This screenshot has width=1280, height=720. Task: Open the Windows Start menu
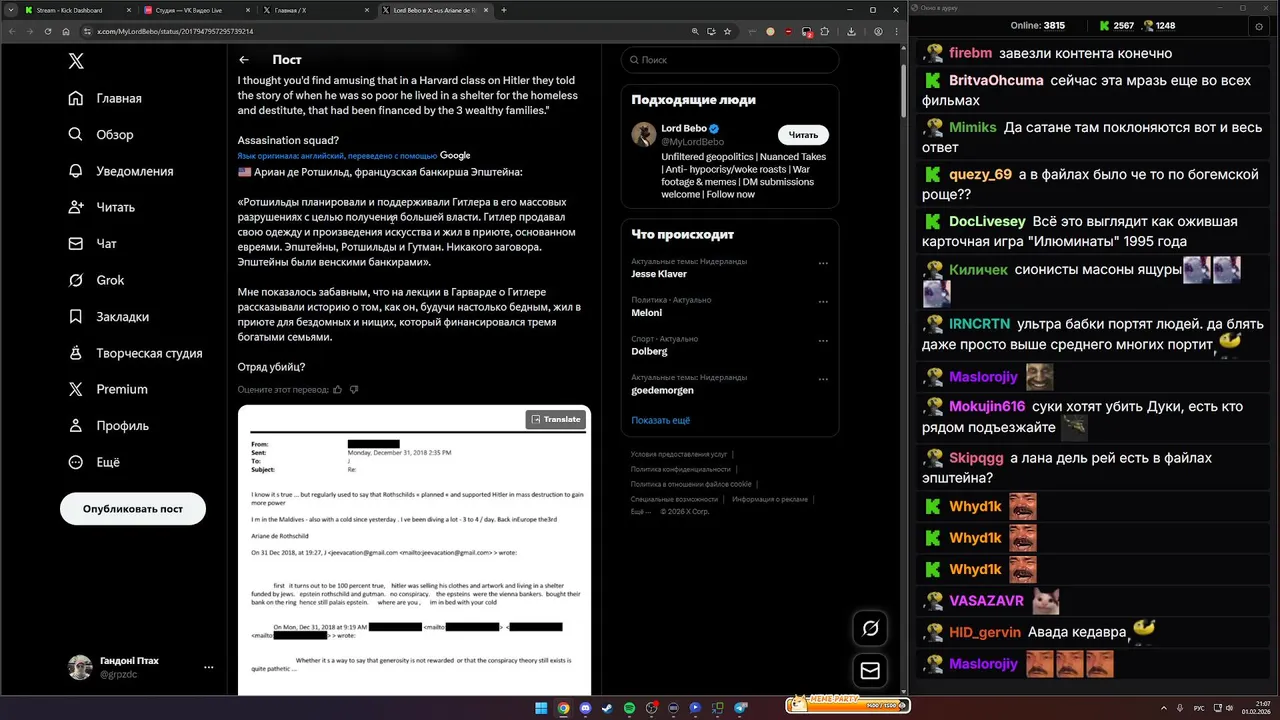pos(541,708)
